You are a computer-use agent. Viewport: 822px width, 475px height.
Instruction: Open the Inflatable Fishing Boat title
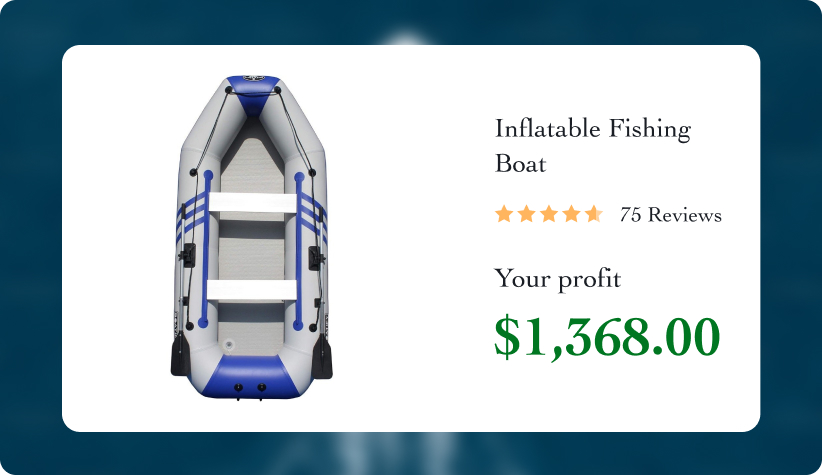(x=593, y=145)
